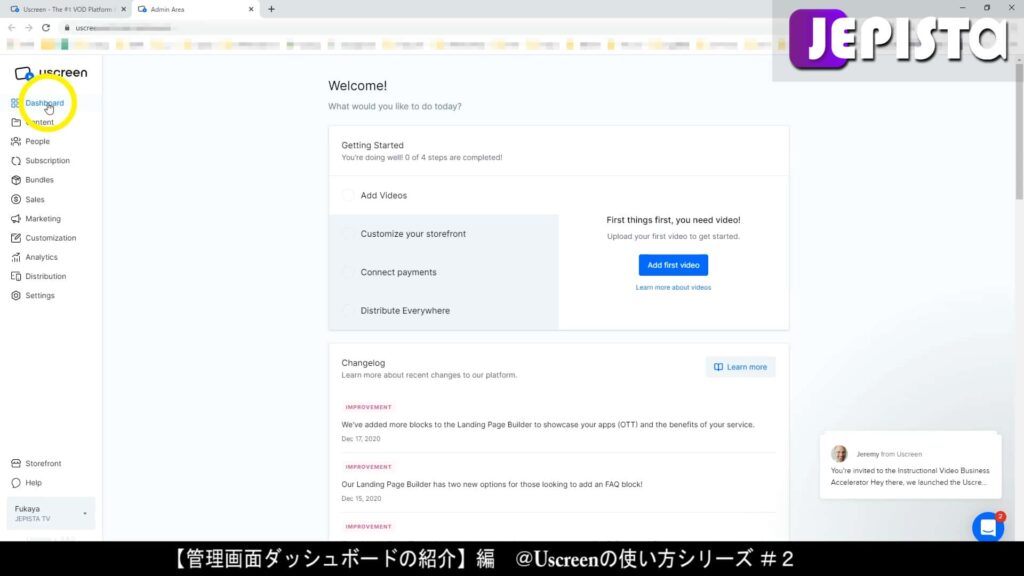Select Connect payments step text

(x=398, y=272)
